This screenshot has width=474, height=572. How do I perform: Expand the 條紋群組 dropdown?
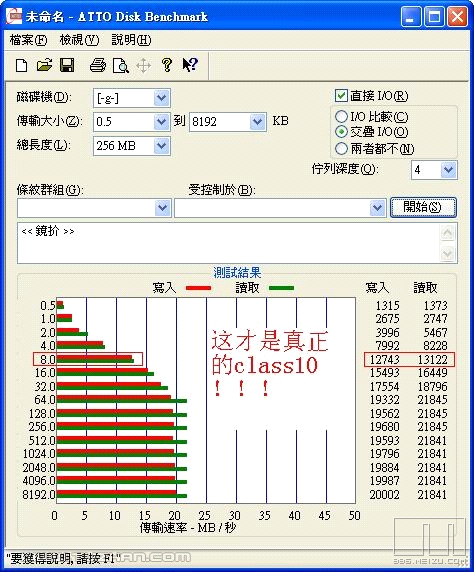tap(162, 208)
